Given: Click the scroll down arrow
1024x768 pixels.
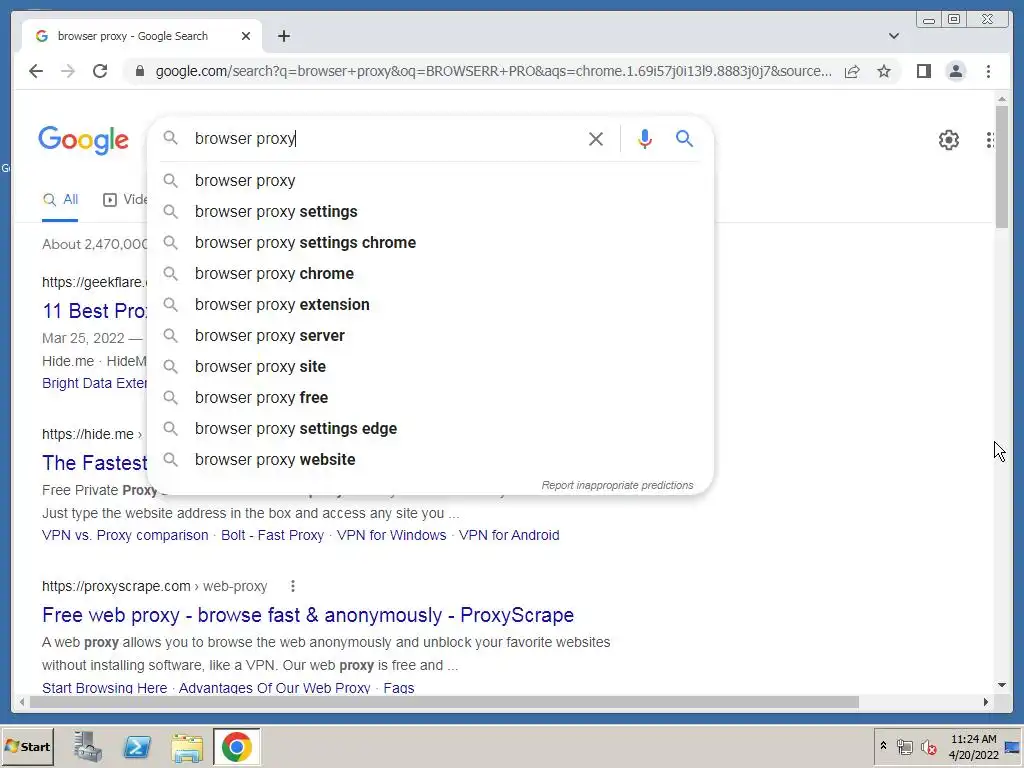Looking at the screenshot, I should (x=1002, y=685).
